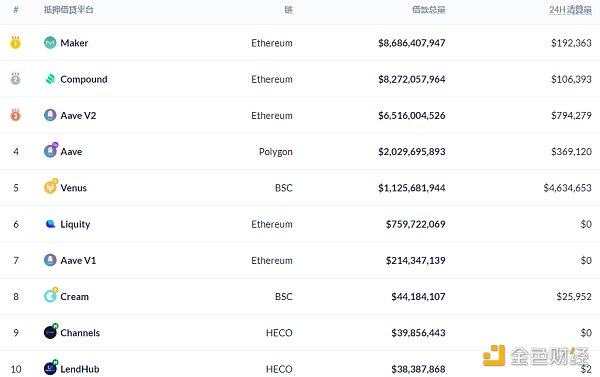Click the Channels dark round icon
The height and width of the screenshot is (377, 600).
[x=51, y=331]
